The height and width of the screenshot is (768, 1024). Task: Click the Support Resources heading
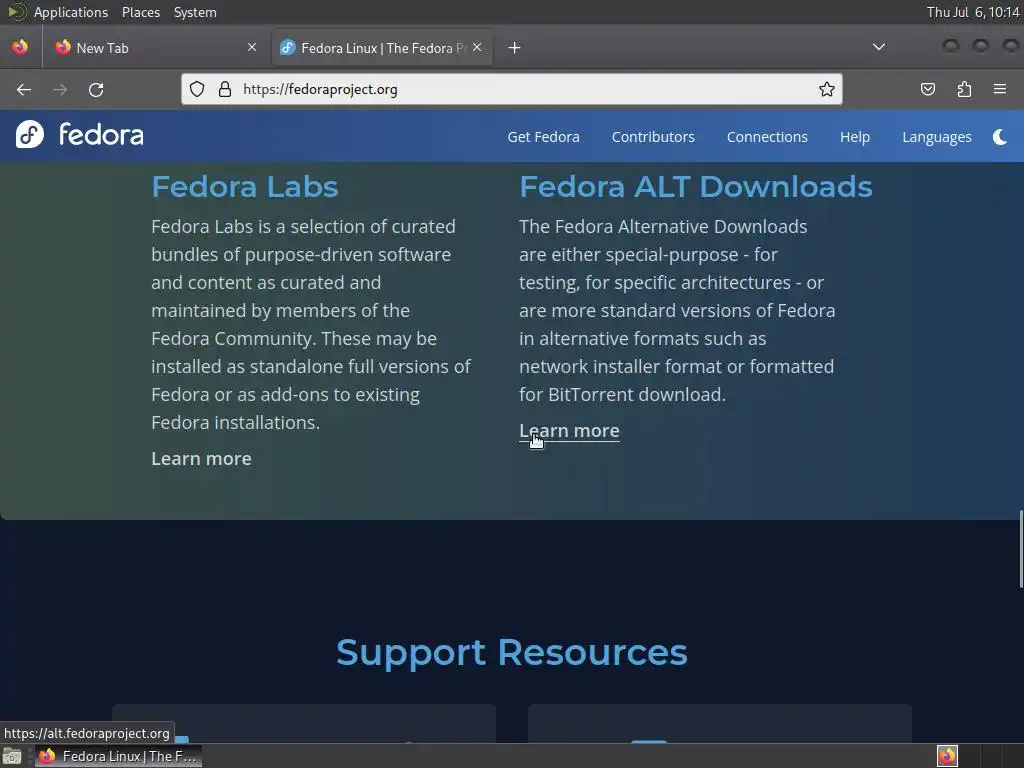(x=512, y=652)
